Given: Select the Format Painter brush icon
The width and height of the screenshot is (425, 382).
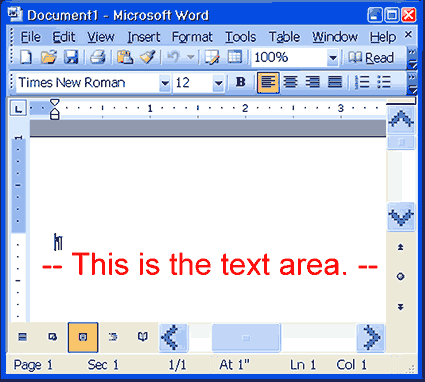Looking at the screenshot, I should [x=148, y=57].
